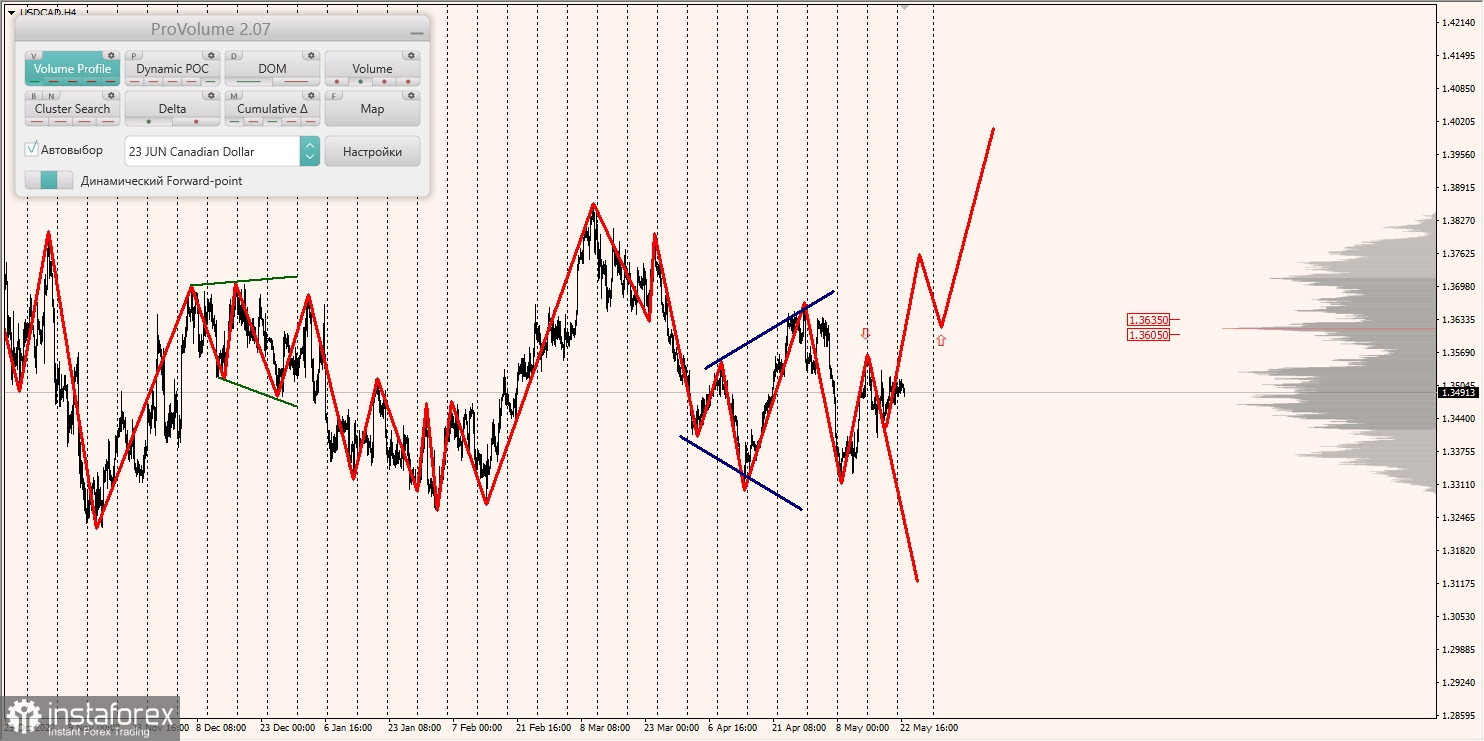Activate the DOM module

click(x=272, y=69)
